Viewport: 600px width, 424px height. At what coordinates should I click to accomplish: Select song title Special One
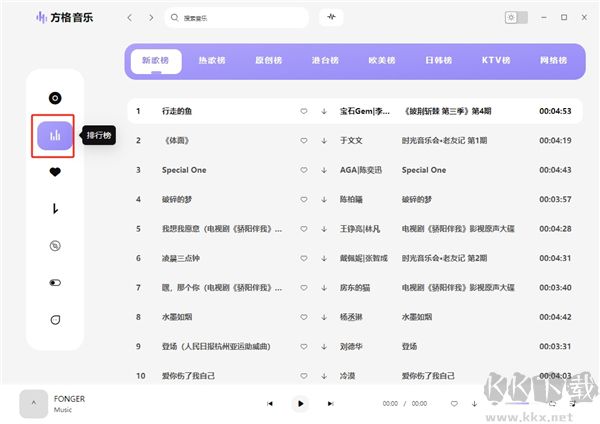pyautogui.click(x=184, y=170)
